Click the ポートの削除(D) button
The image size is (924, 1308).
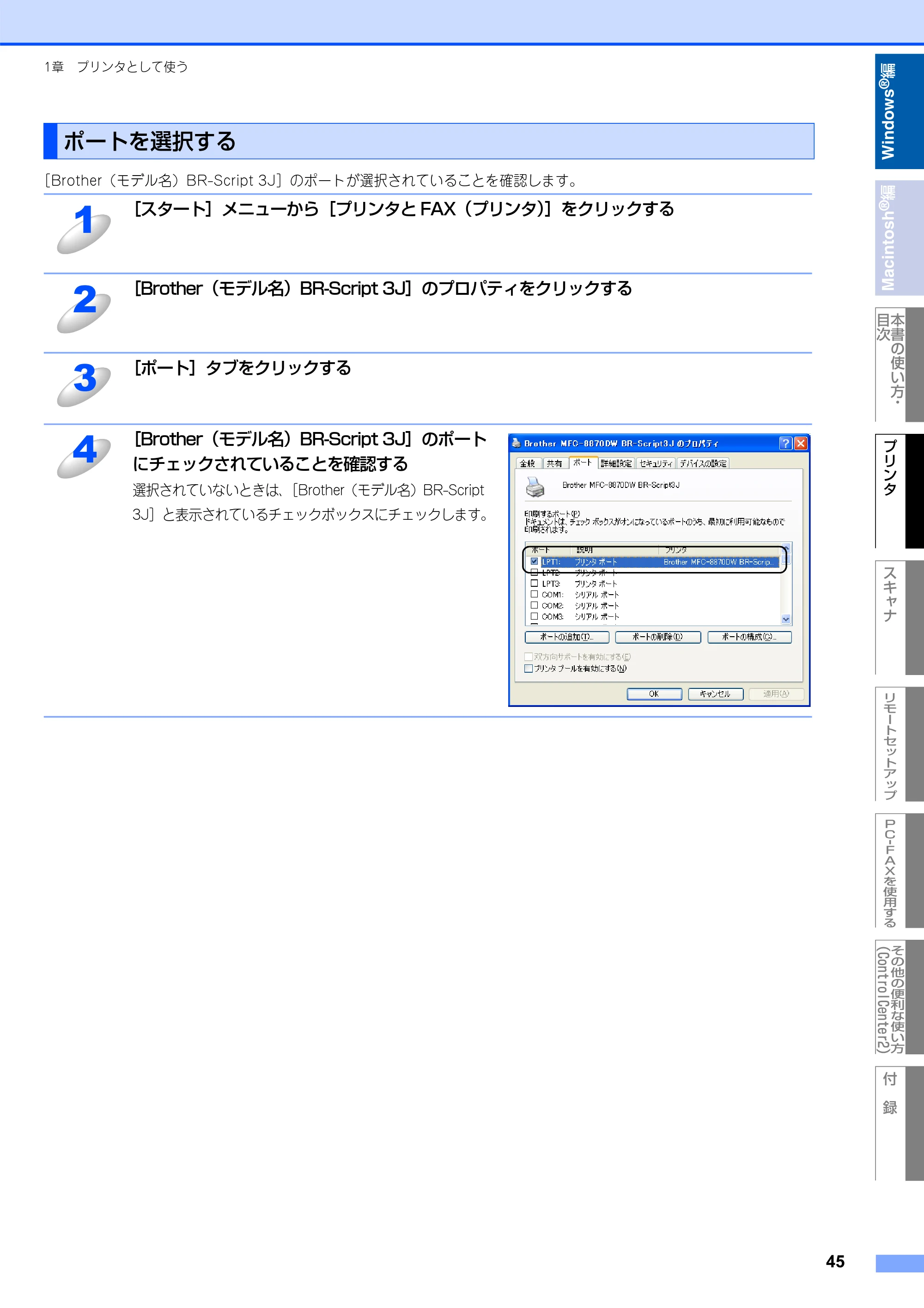tap(658, 637)
